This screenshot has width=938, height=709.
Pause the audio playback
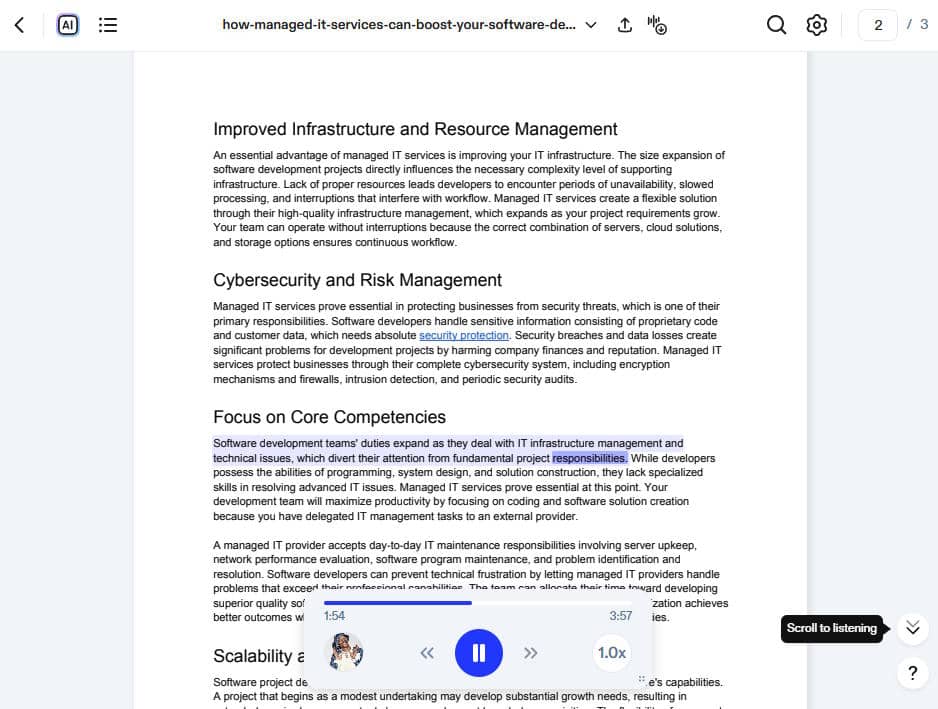tap(478, 653)
